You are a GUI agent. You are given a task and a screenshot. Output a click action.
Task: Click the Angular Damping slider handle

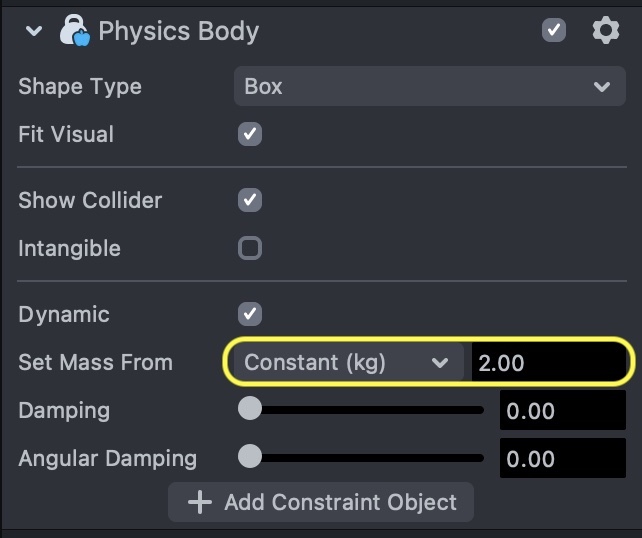pyautogui.click(x=250, y=457)
